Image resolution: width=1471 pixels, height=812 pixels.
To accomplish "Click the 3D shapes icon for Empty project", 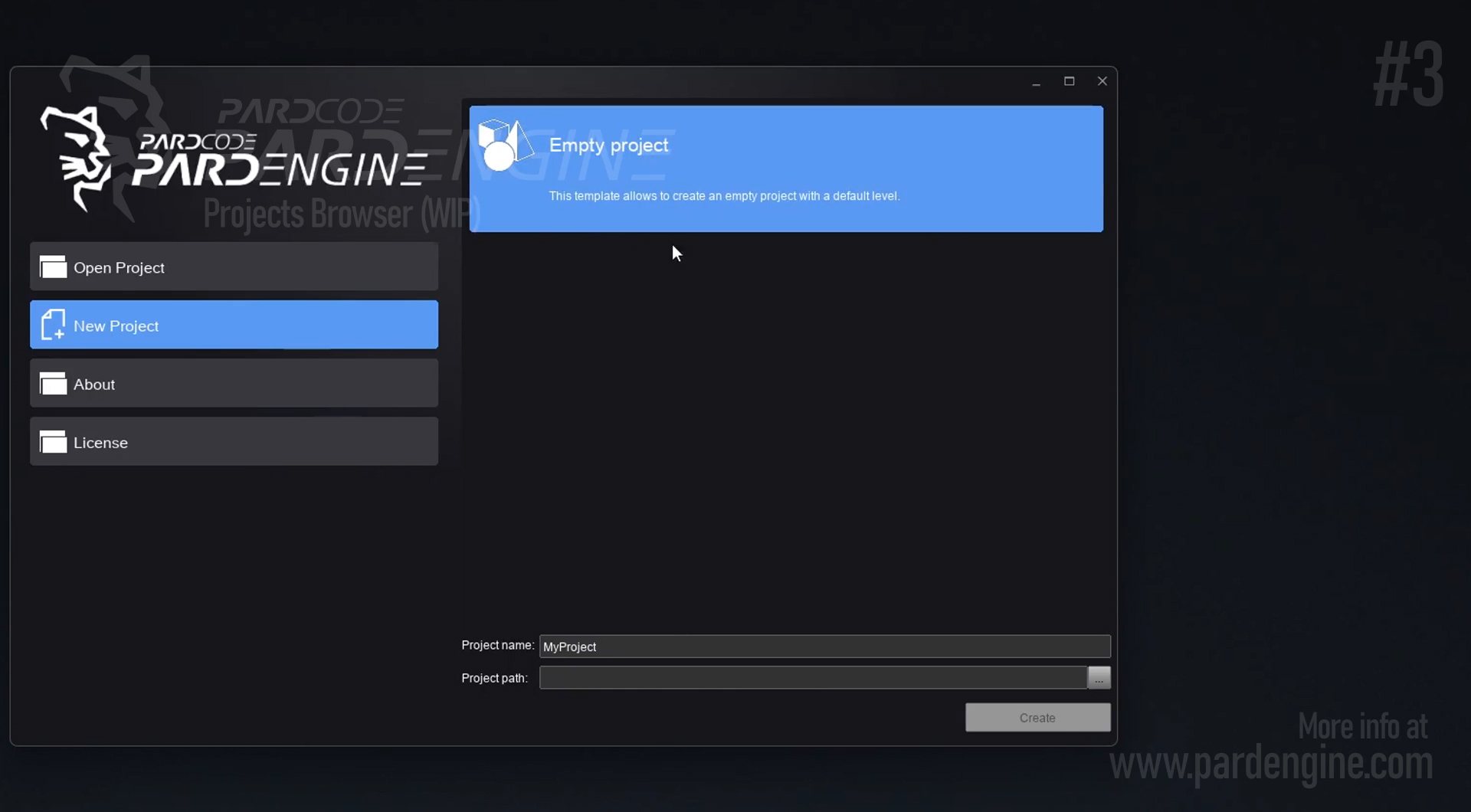I will click(504, 146).
